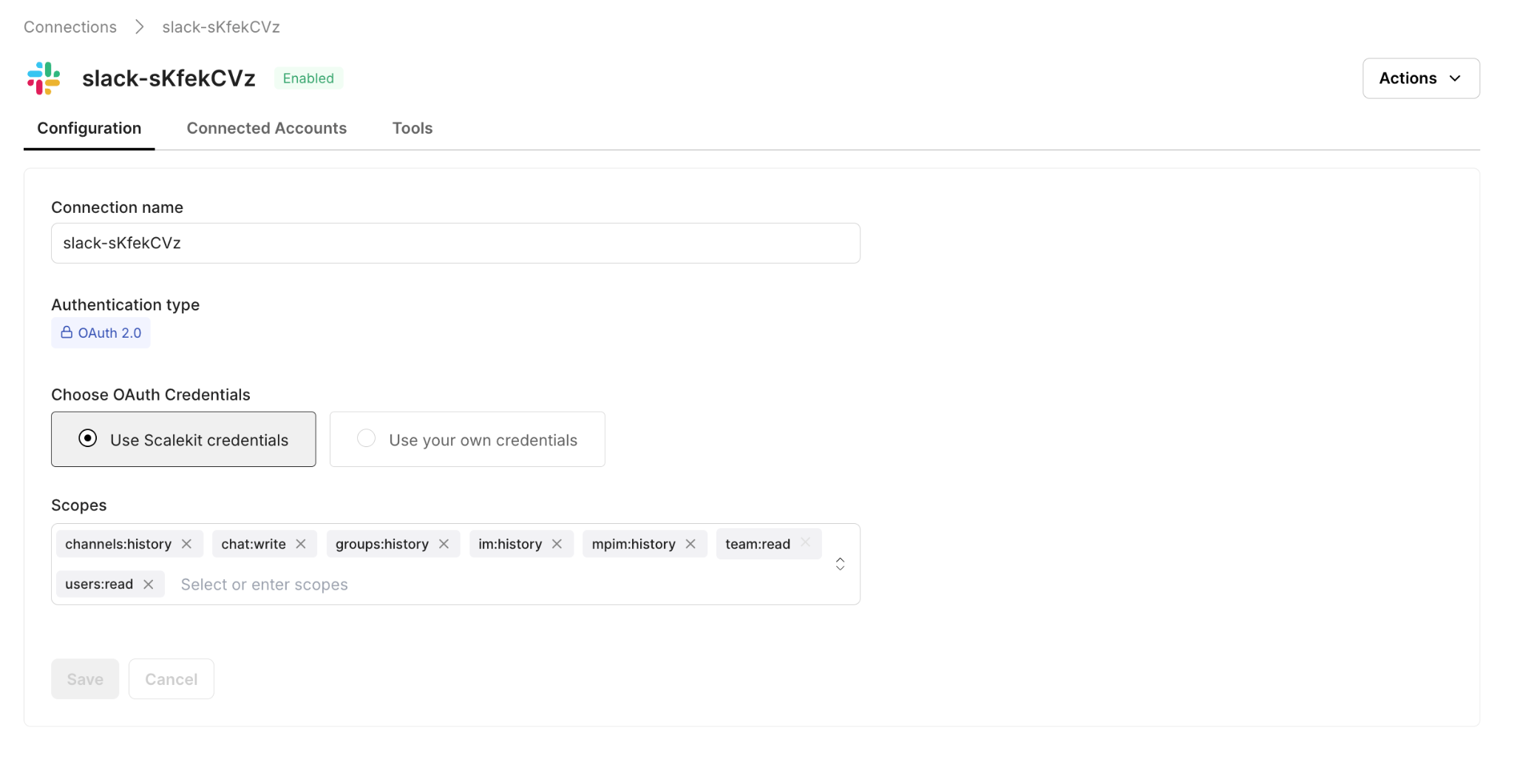Viewport: 1514px width, 784px height.
Task: Click the Scopes section label
Action: (x=79, y=505)
